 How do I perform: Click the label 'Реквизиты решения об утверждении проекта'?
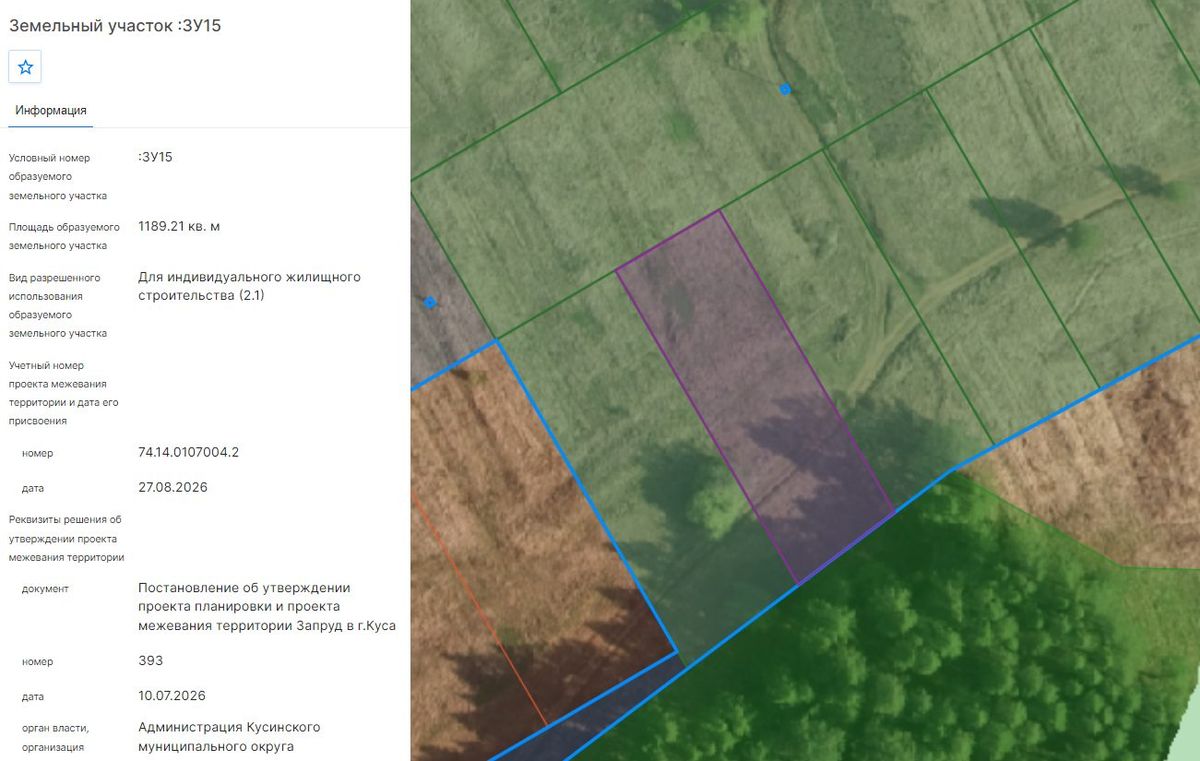pyautogui.click(x=67, y=538)
